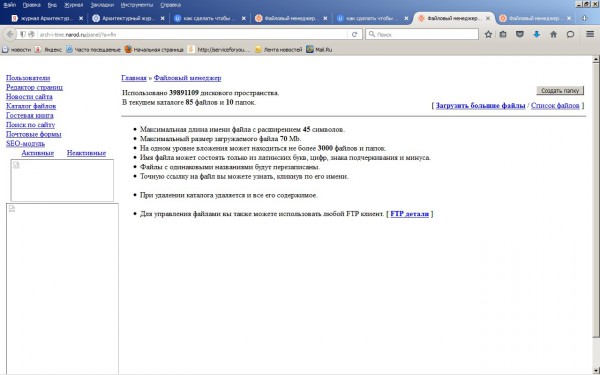The width and height of the screenshot is (600, 375).
Task: Open a new tab with the plus button
Action: (584, 18)
